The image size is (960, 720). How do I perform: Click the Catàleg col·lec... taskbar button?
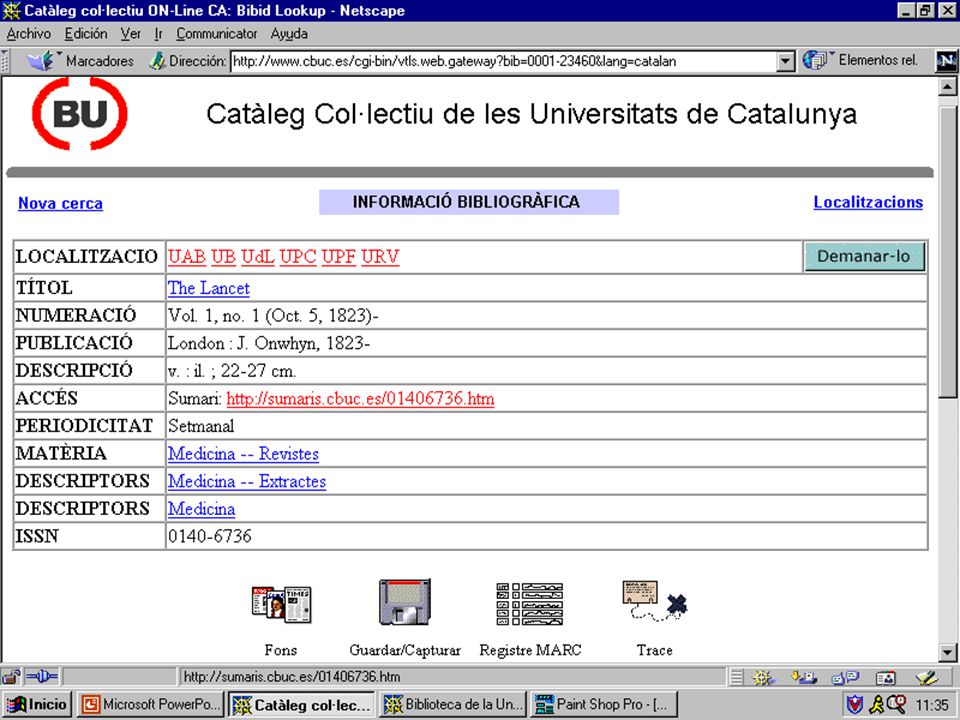tap(302, 704)
